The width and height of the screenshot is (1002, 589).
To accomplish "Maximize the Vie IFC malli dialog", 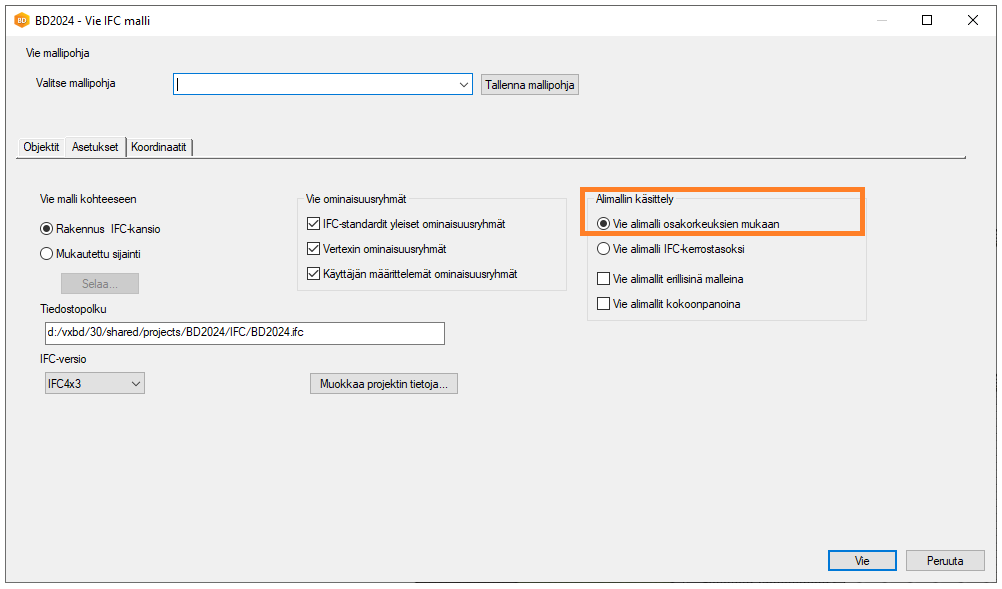I will pyautogui.click(x=927, y=20).
